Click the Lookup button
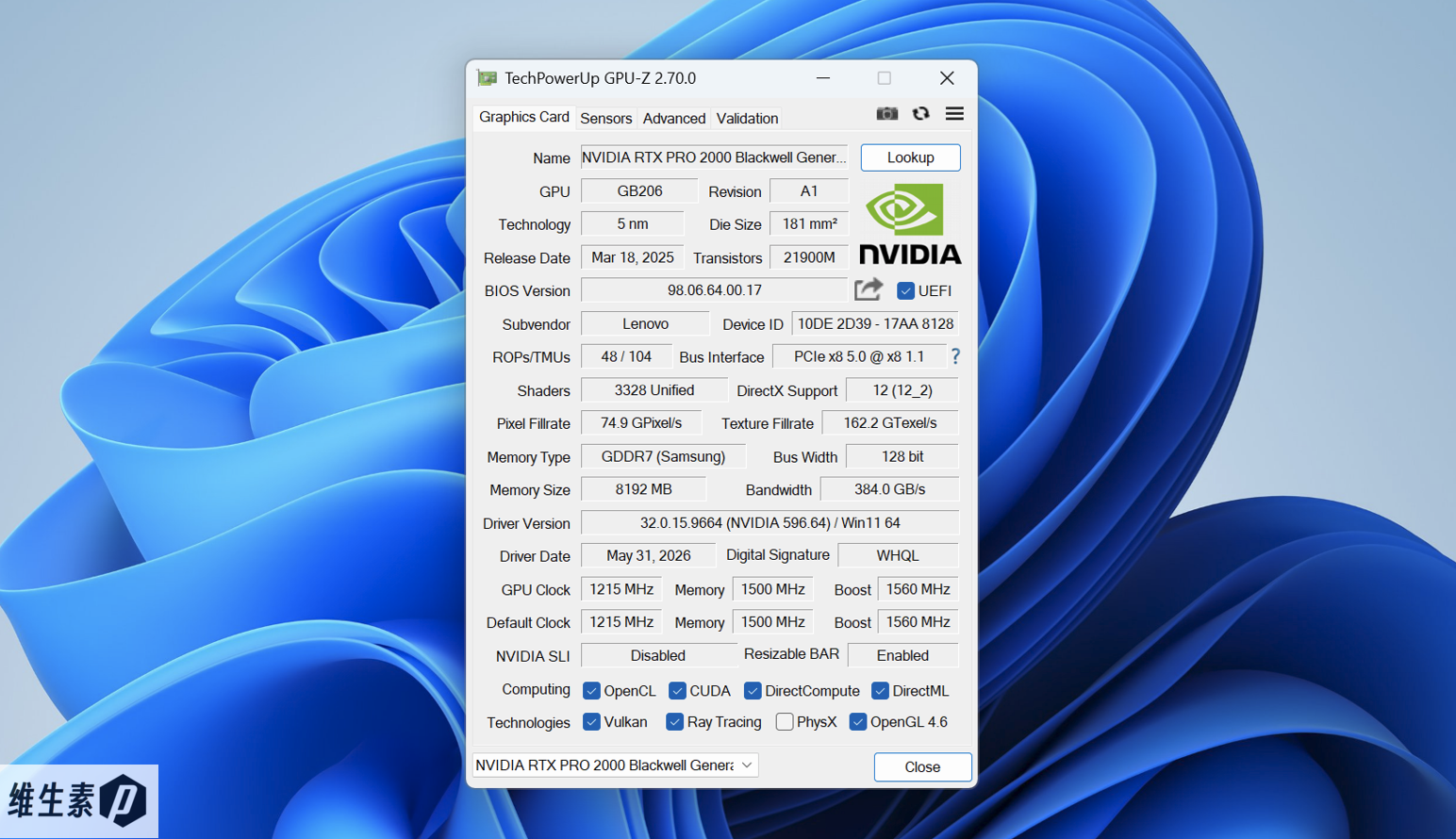Viewport: 1456px width, 839px height. coord(910,157)
